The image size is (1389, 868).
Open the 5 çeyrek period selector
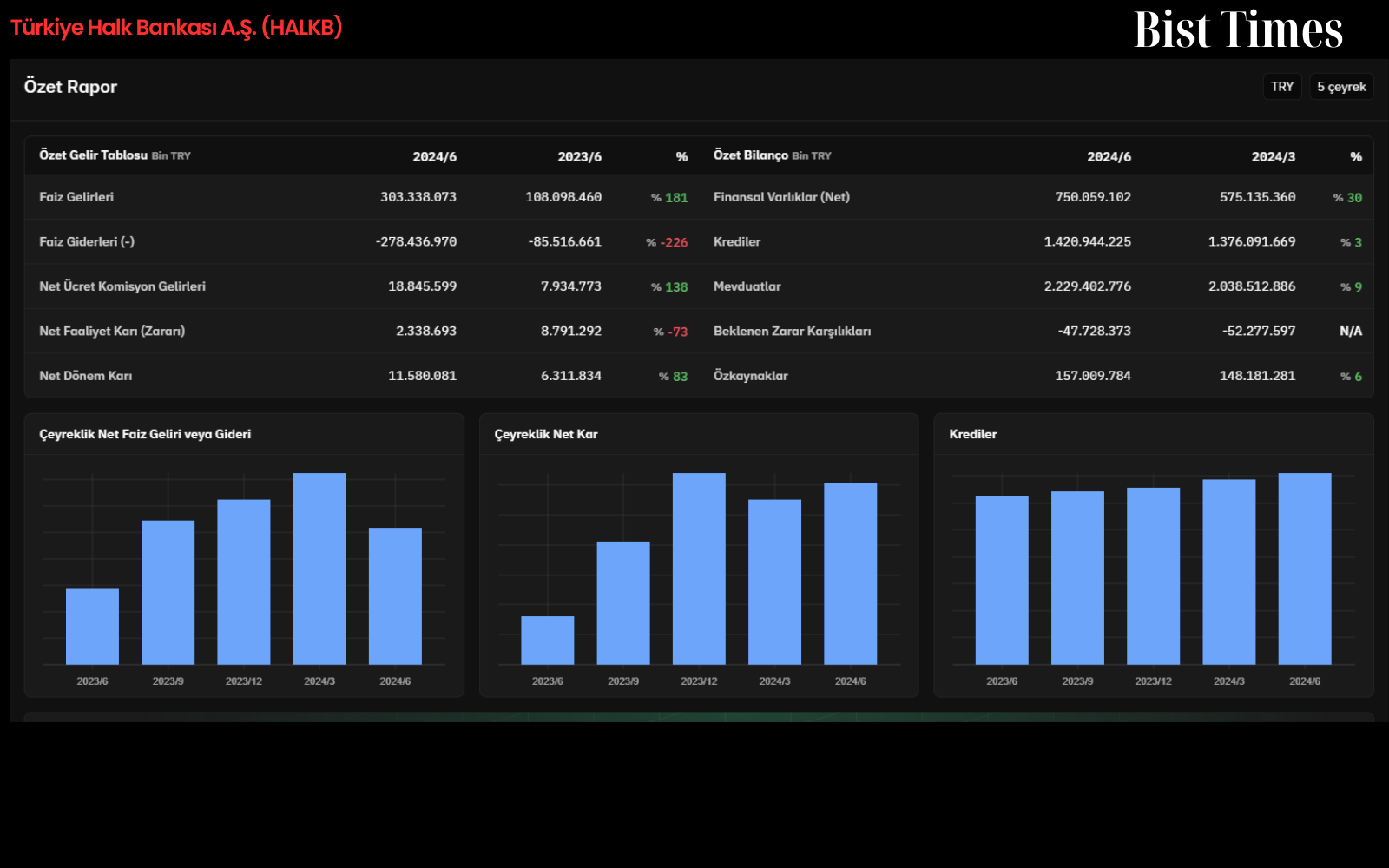[1341, 87]
